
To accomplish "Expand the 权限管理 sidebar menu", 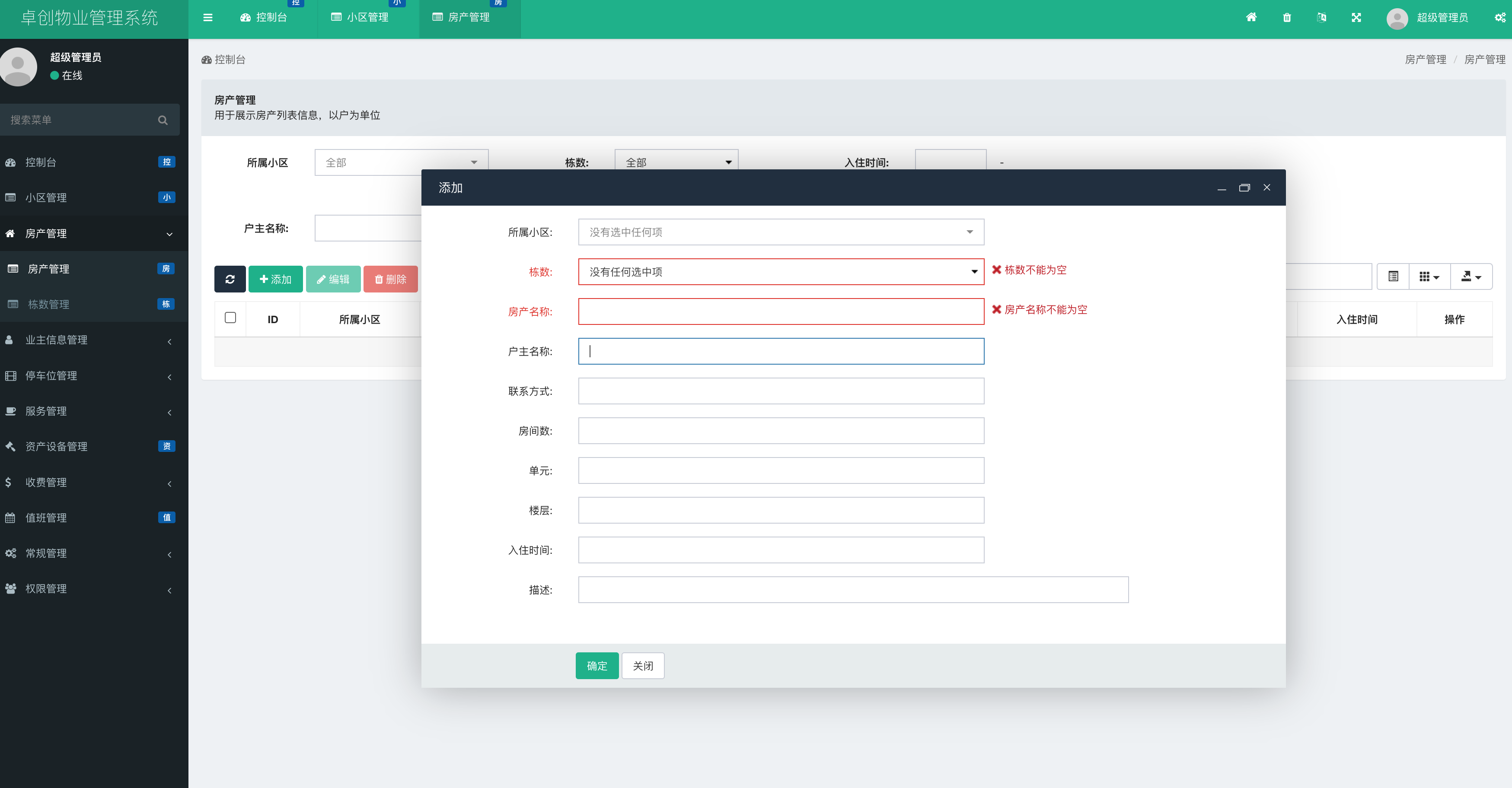I will click(x=94, y=589).
